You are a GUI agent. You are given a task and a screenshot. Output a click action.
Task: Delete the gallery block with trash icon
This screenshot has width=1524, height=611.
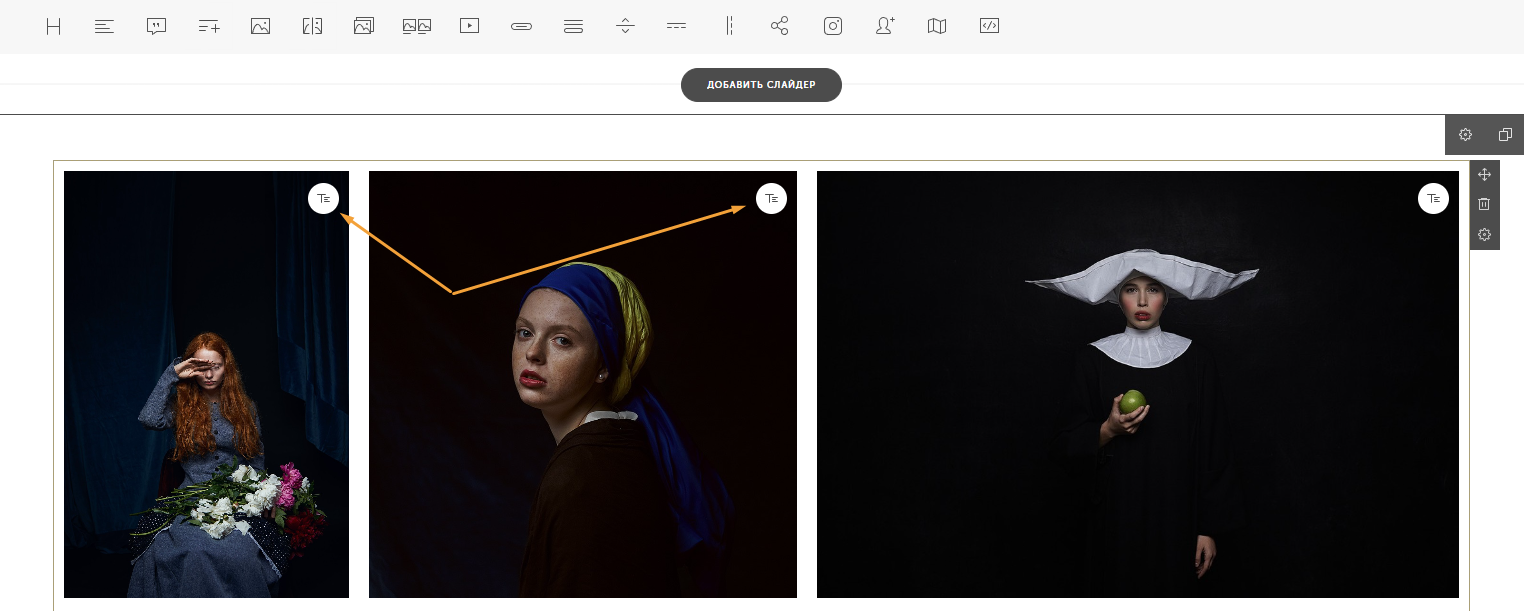click(1484, 204)
